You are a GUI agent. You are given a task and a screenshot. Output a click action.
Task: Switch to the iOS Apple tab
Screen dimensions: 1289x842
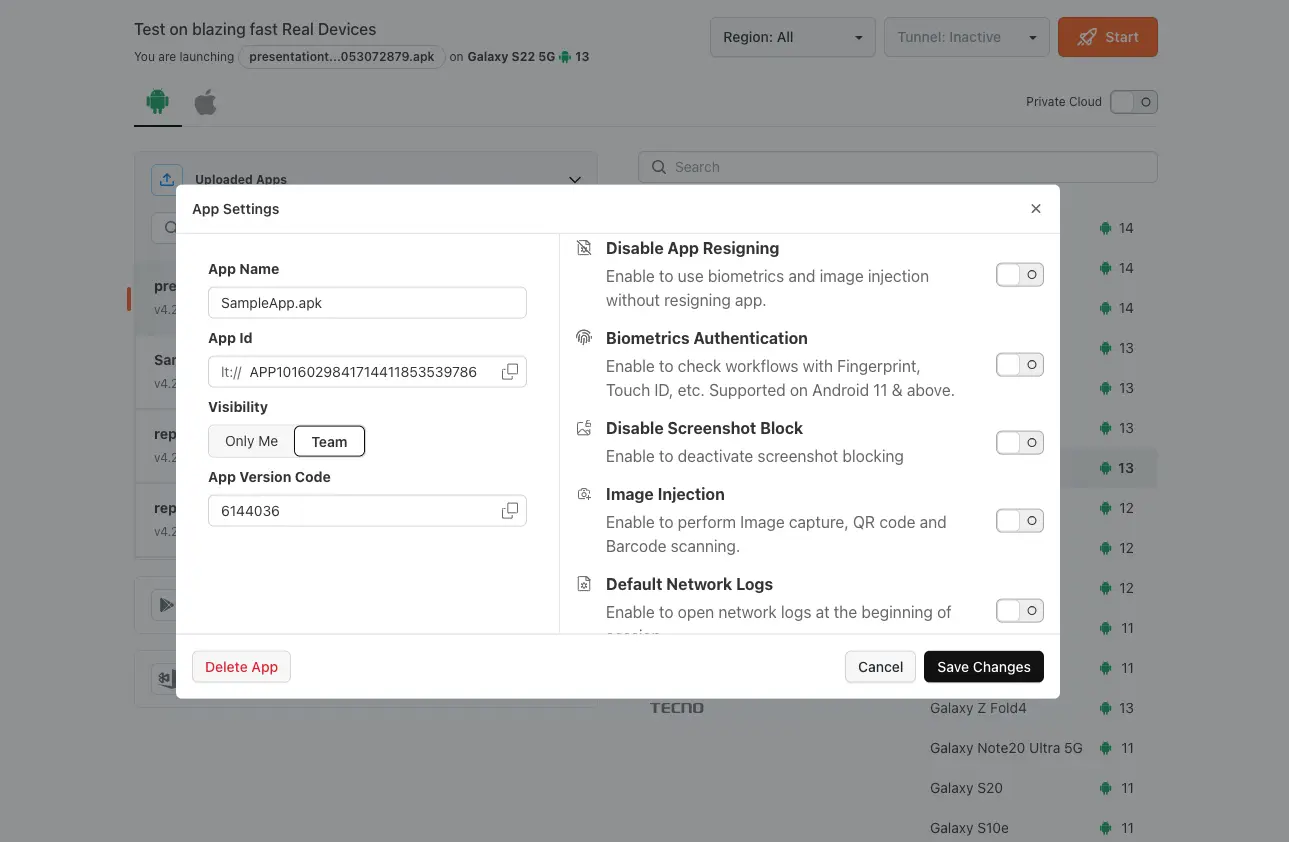tap(205, 102)
